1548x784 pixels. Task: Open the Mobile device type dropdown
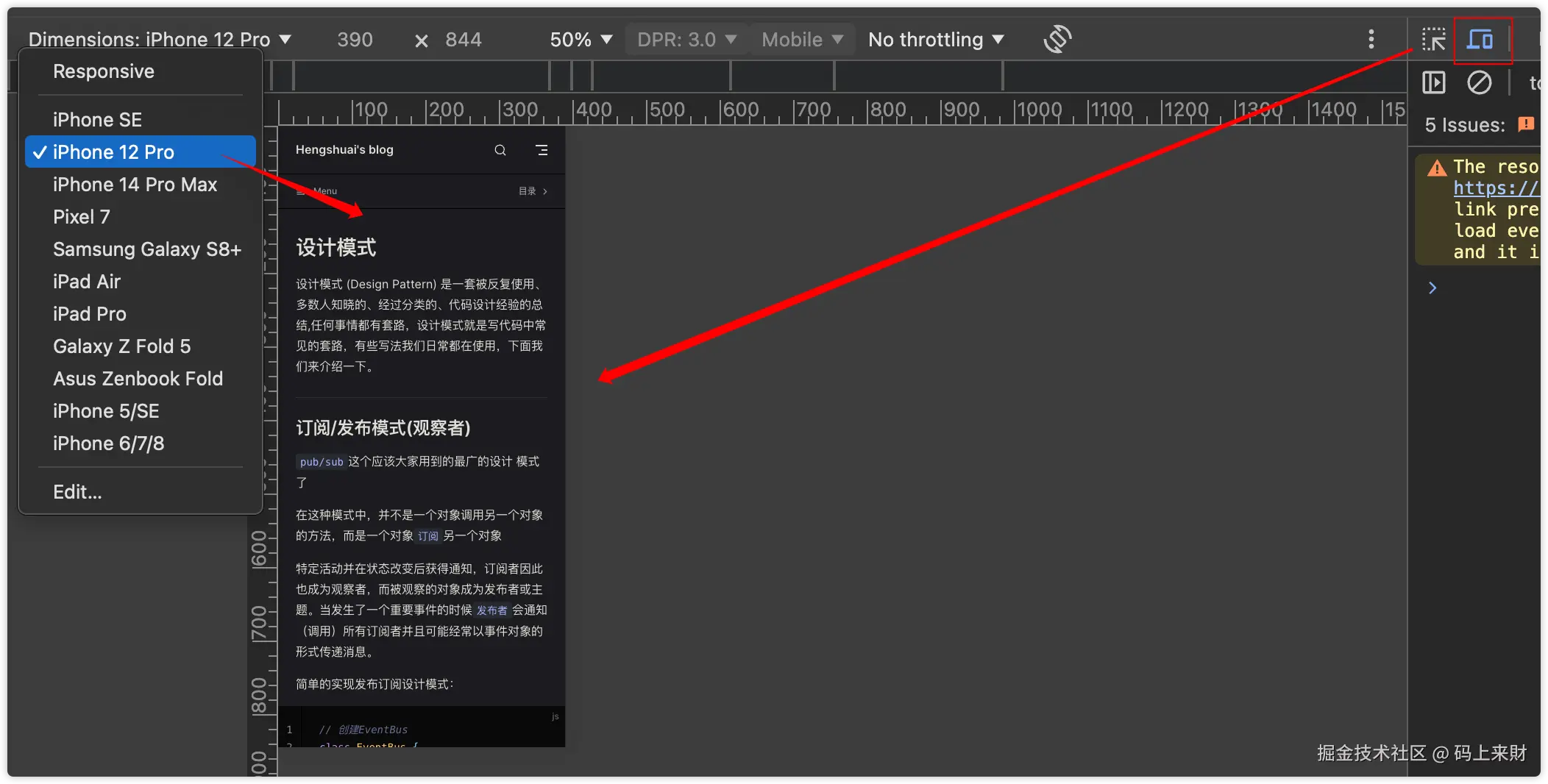click(802, 39)
